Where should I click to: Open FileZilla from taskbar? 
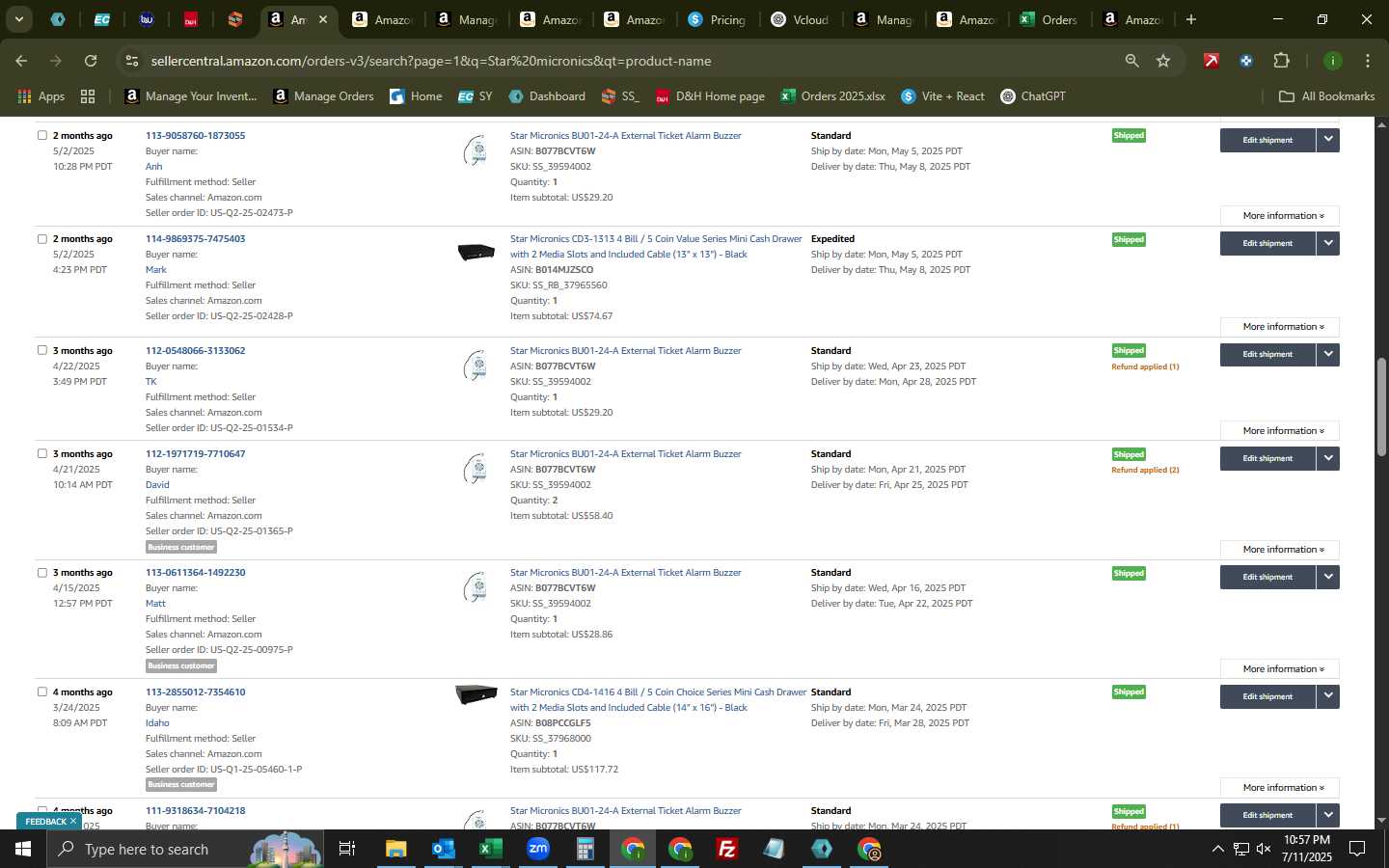(727, 849)
